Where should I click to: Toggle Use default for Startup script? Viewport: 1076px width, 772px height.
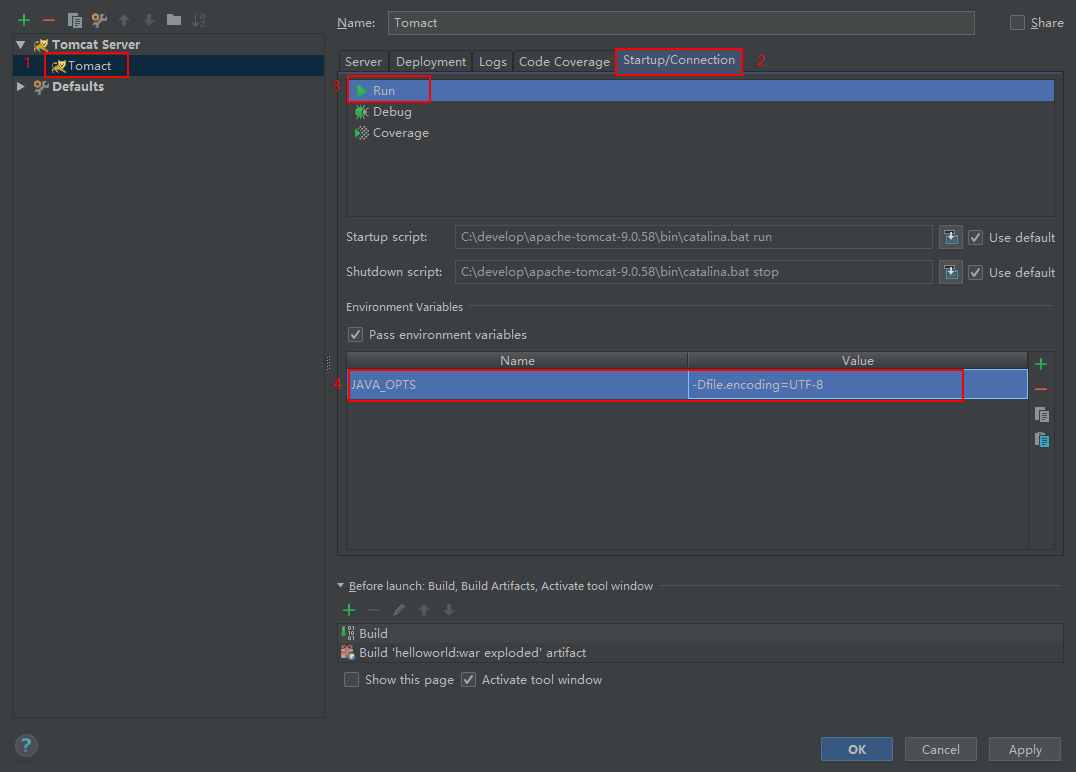pos(975,237)
